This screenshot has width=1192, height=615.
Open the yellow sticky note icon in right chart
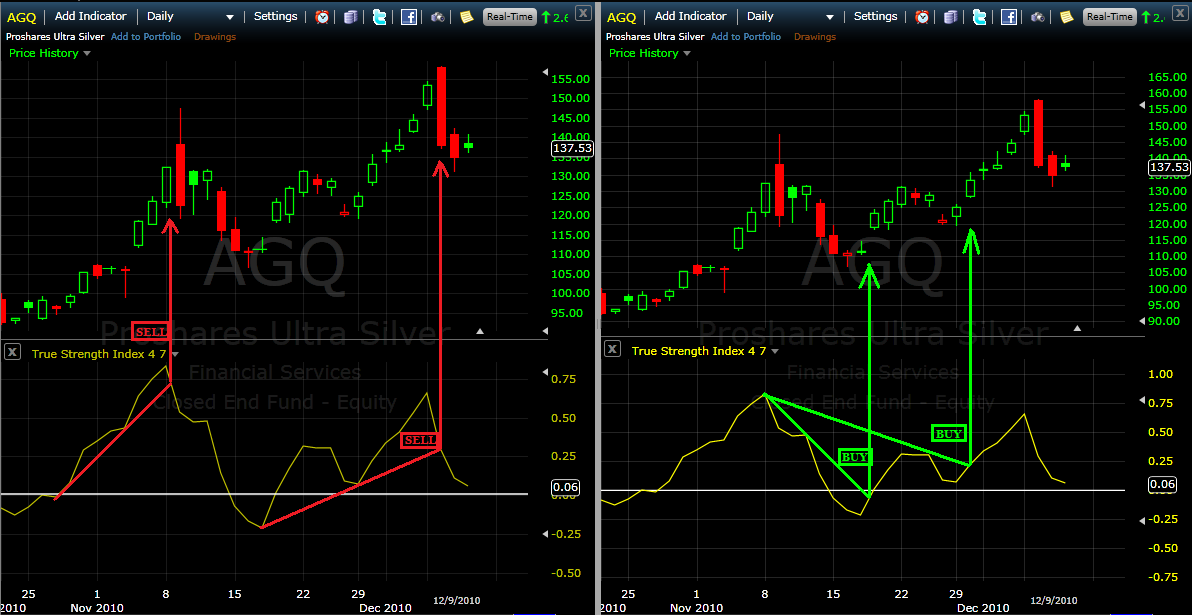pos(1067,16)
